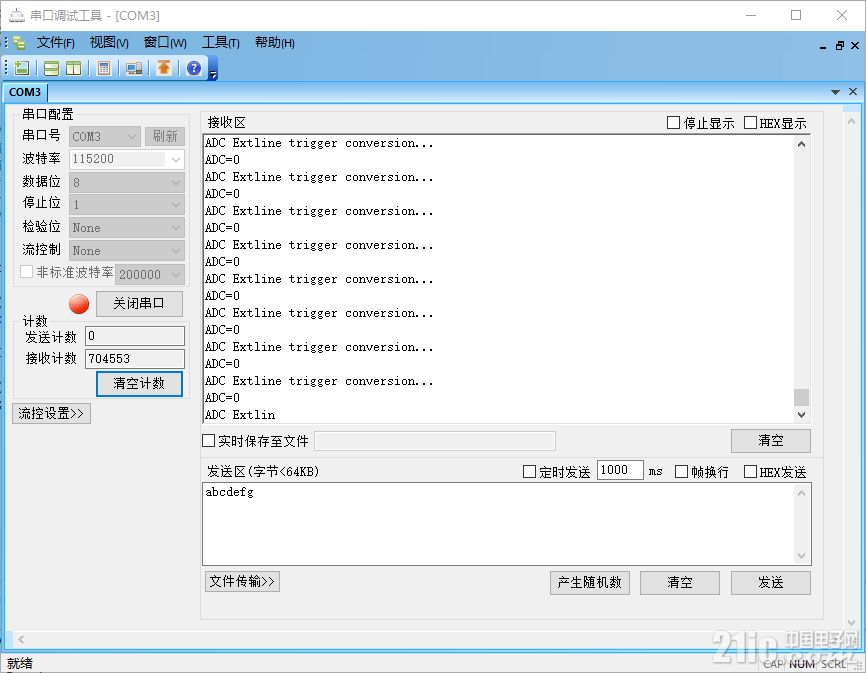Toggle the 帧换行 checkbox
This screenshot has height=673, width=866.
[x=682, y=471]
